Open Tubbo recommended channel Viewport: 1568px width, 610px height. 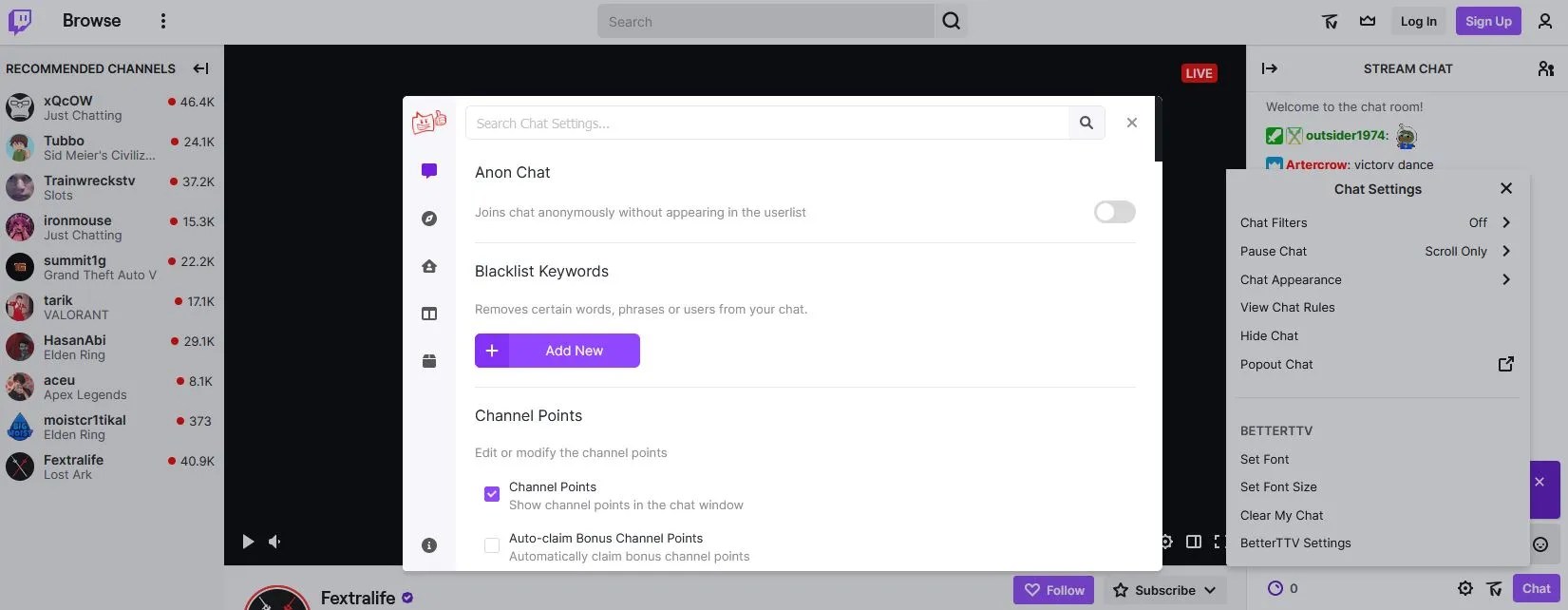111,147
